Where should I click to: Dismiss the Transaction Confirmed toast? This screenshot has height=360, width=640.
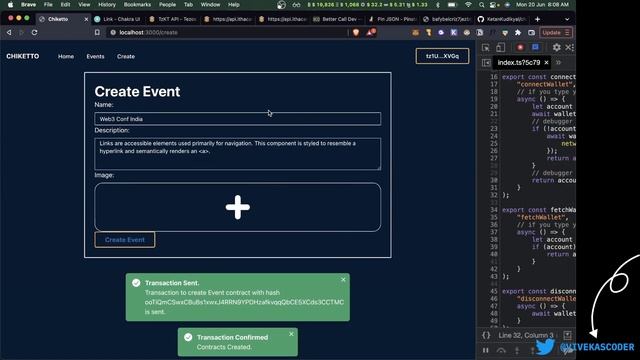[x=291, y=334]
